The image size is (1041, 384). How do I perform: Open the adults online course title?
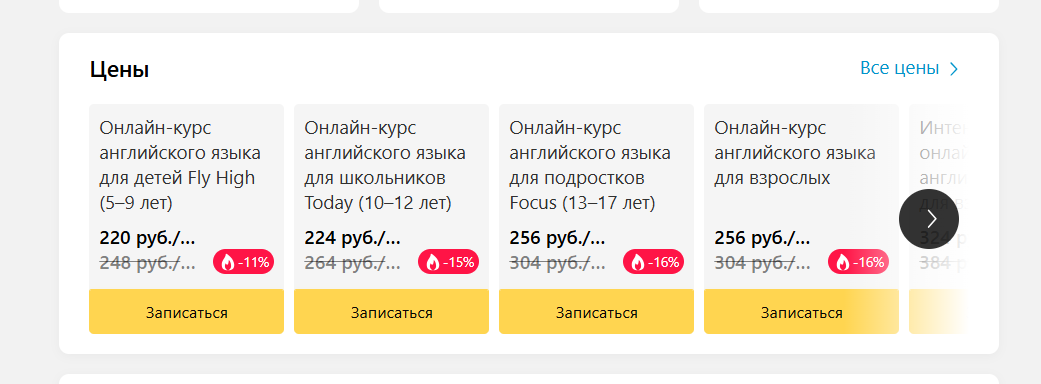click(795, 153)
